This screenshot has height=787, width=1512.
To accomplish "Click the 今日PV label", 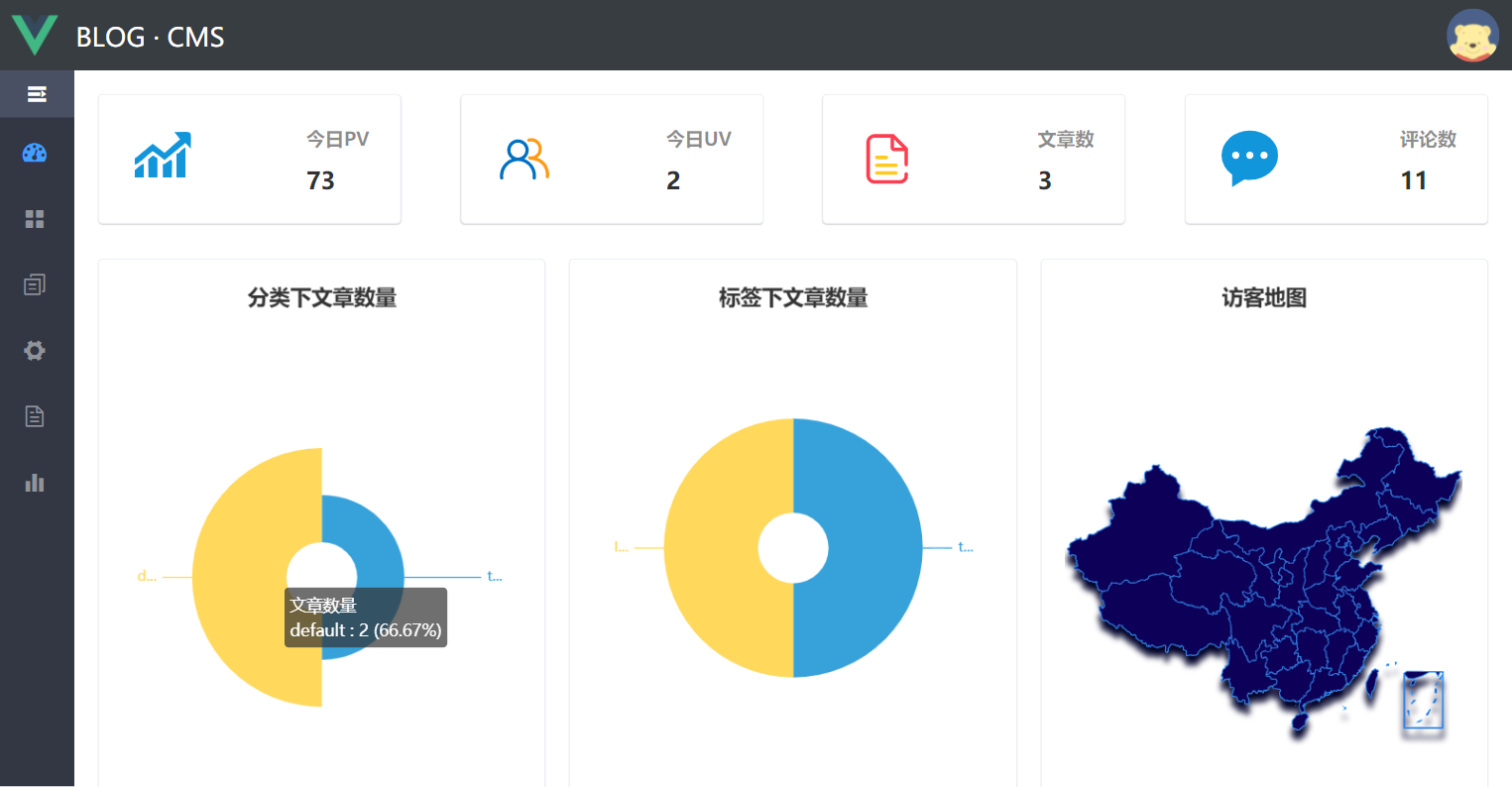I will point(338,139).
